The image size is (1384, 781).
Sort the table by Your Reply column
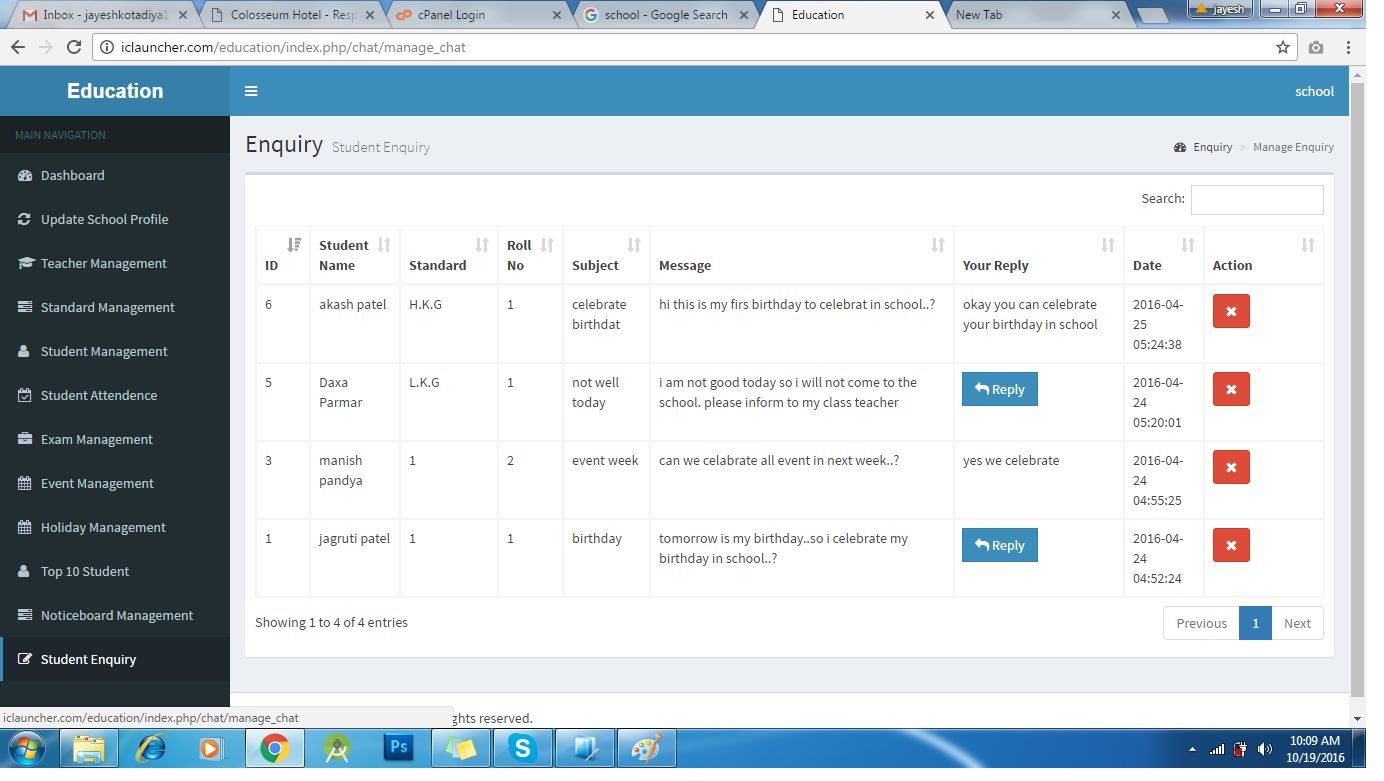1039,255
